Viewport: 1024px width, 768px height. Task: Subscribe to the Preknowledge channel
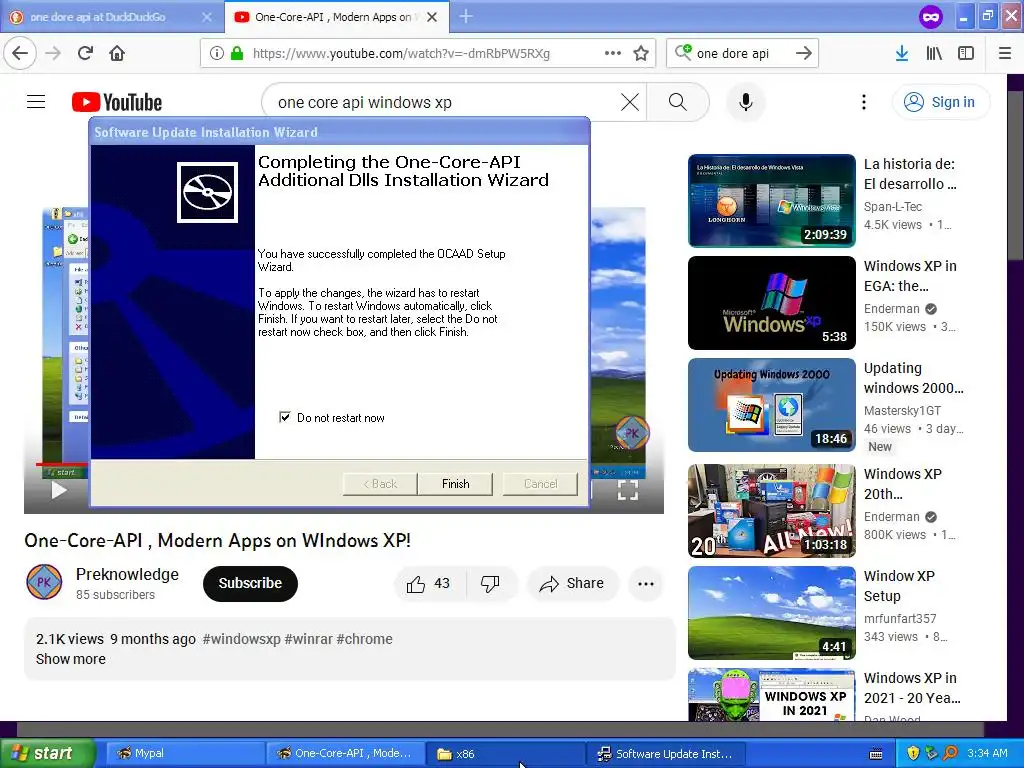coord(250,583)
